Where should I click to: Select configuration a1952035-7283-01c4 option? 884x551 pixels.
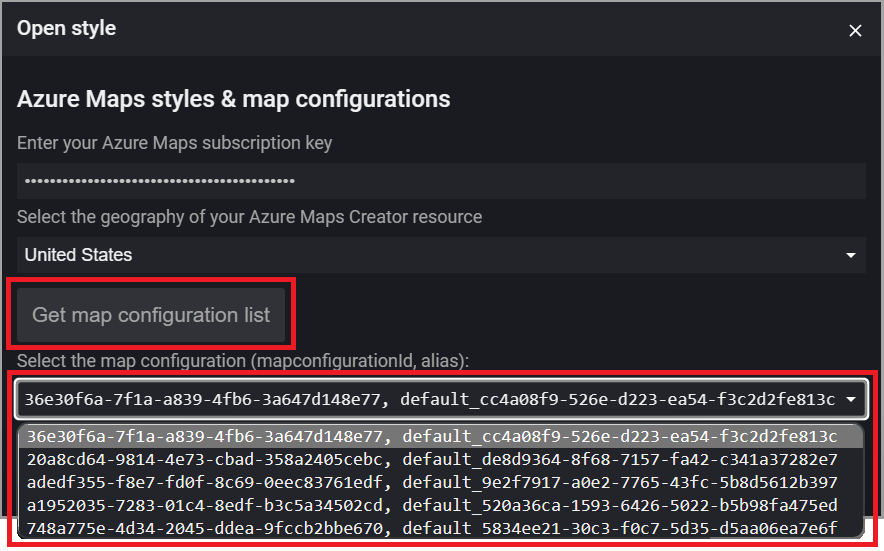(440, 505)
